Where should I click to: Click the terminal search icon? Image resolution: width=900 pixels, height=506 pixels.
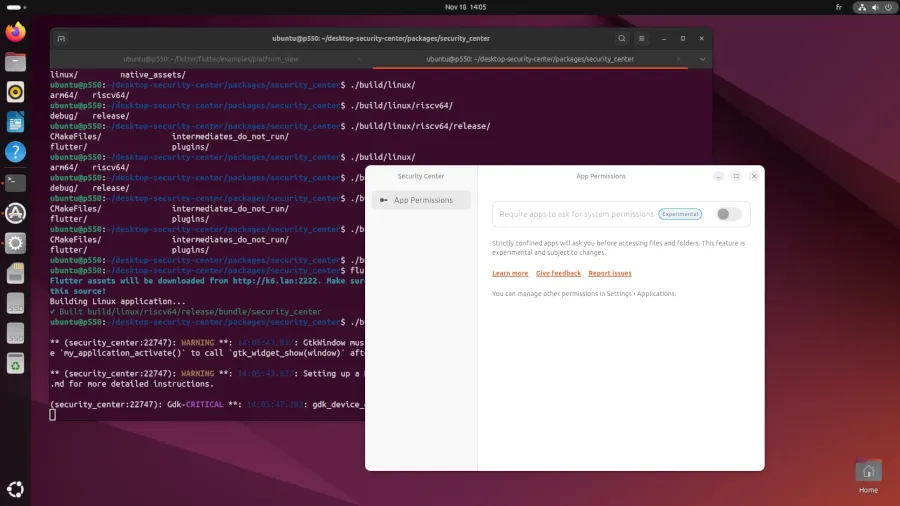click(621, 39)
